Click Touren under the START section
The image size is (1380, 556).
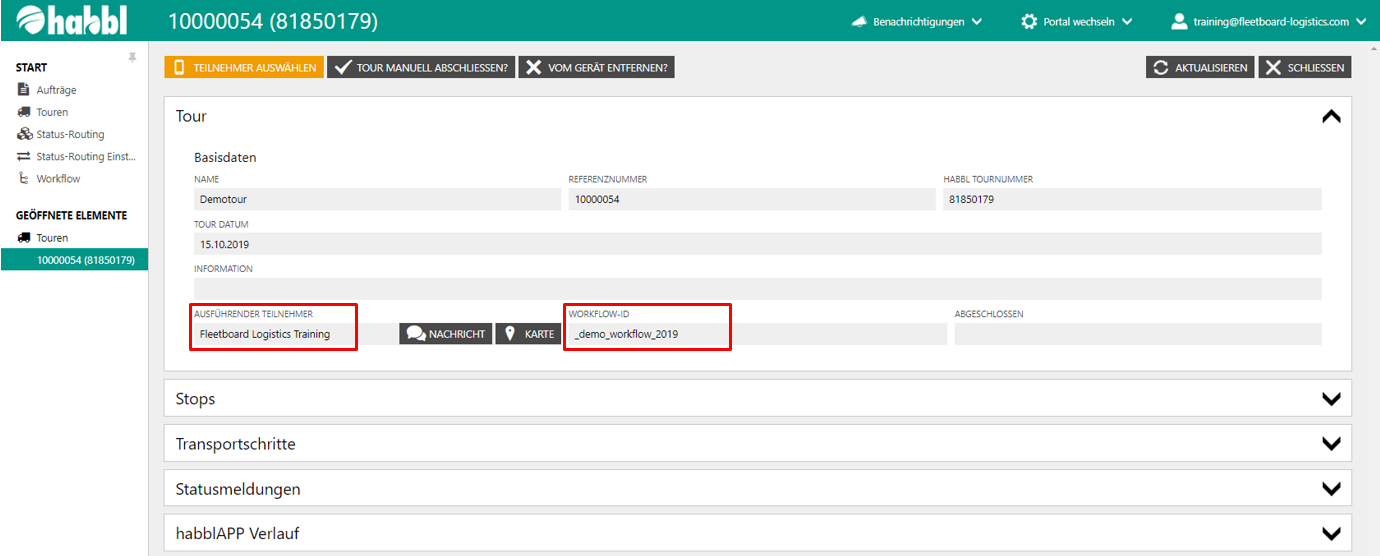(x=52, y=112)
